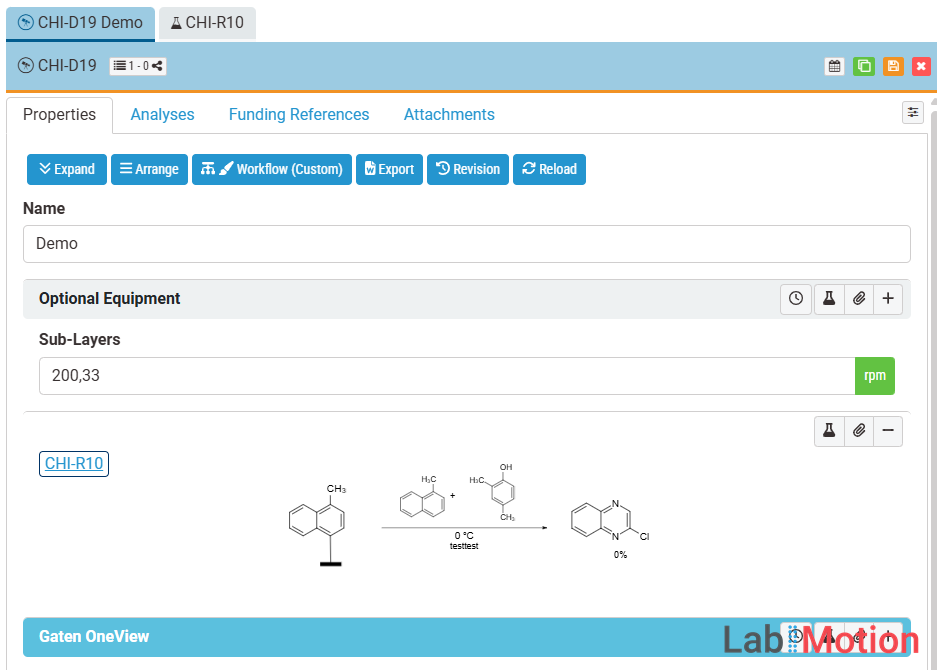Remove the layer with the minus button
This screenshot has height=670, width=937.
(x=888, y=431)
